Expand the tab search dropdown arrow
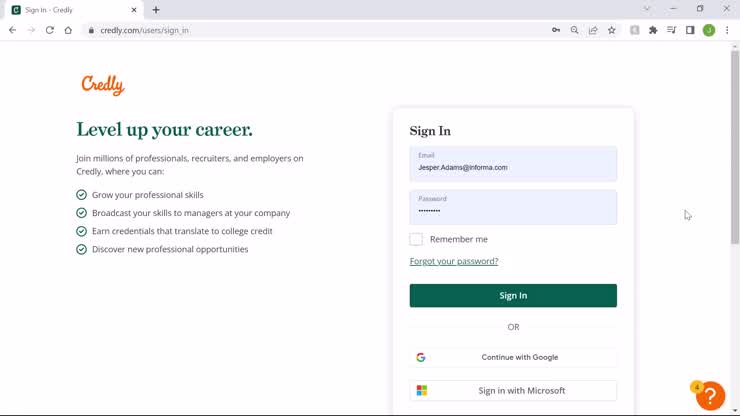 tap(647, 9)
